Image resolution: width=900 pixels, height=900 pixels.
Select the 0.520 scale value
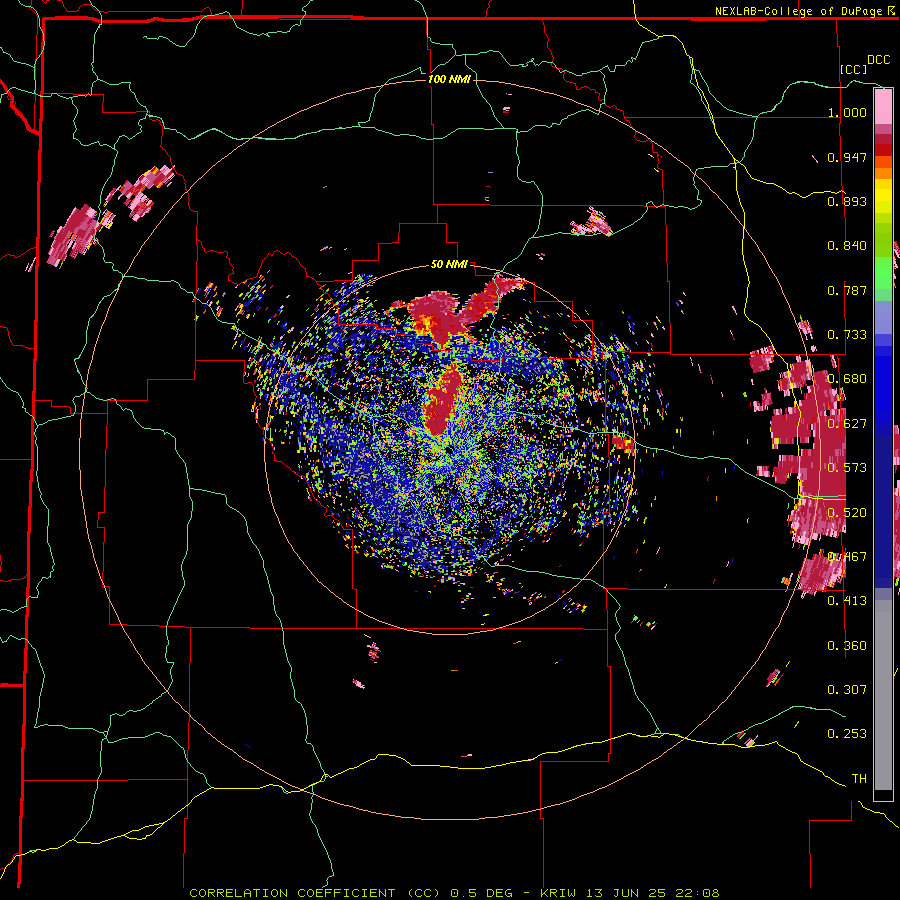pyautogui.click(x=847, y=513)
